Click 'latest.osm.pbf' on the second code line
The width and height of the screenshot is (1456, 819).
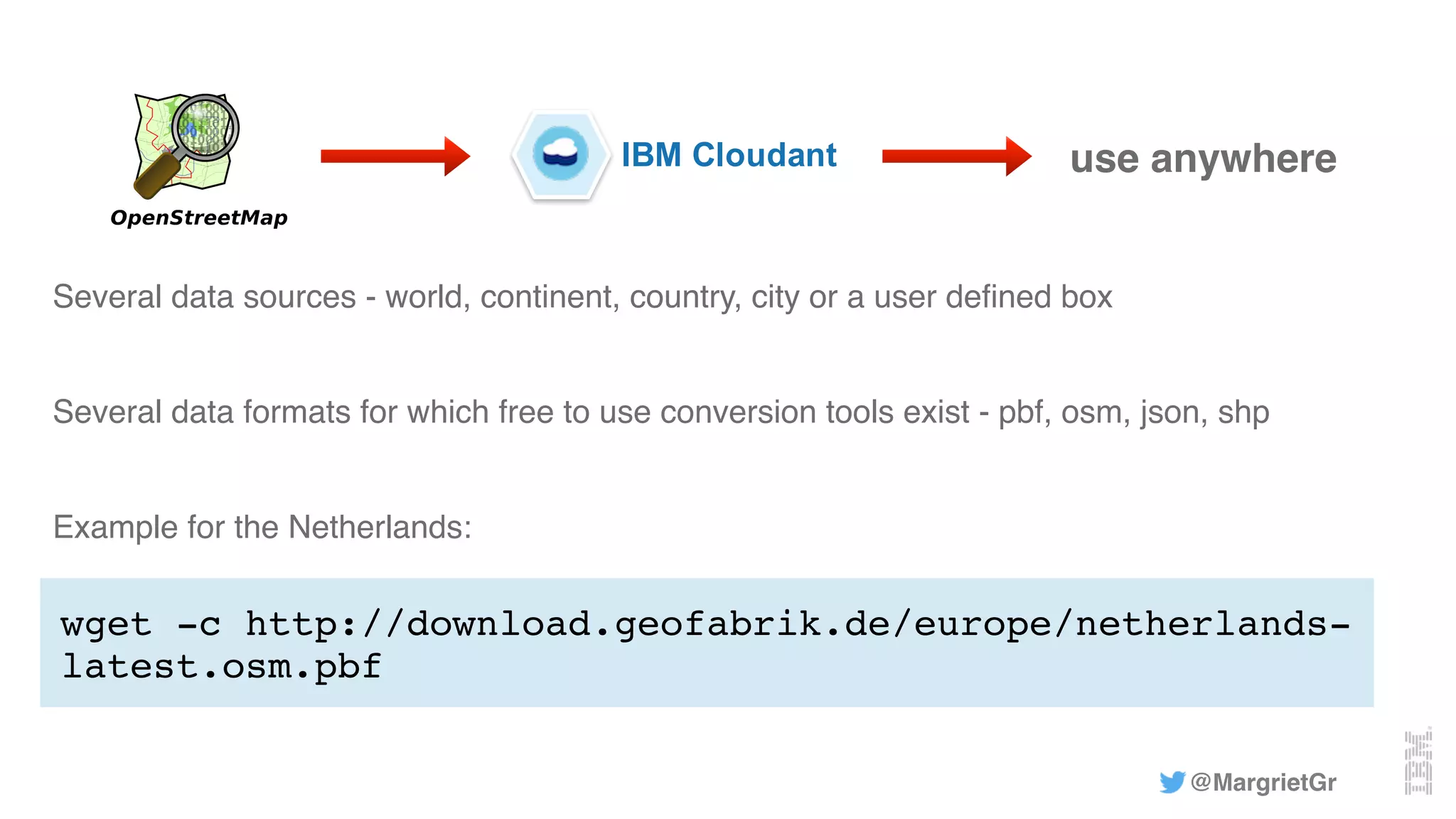(222, 667)
